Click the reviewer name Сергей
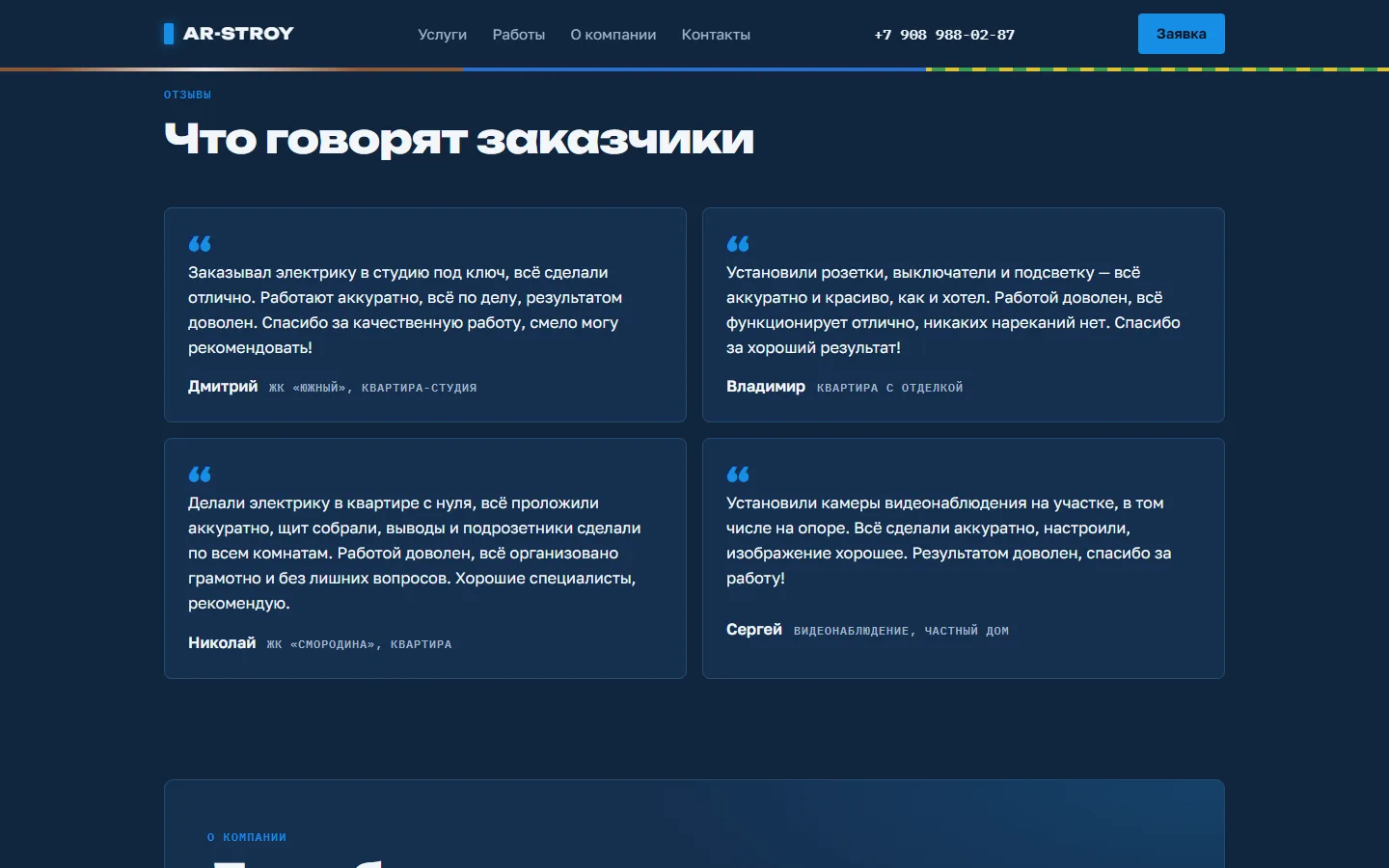Screen dimensions: 1389x868 tap(754, 629)
